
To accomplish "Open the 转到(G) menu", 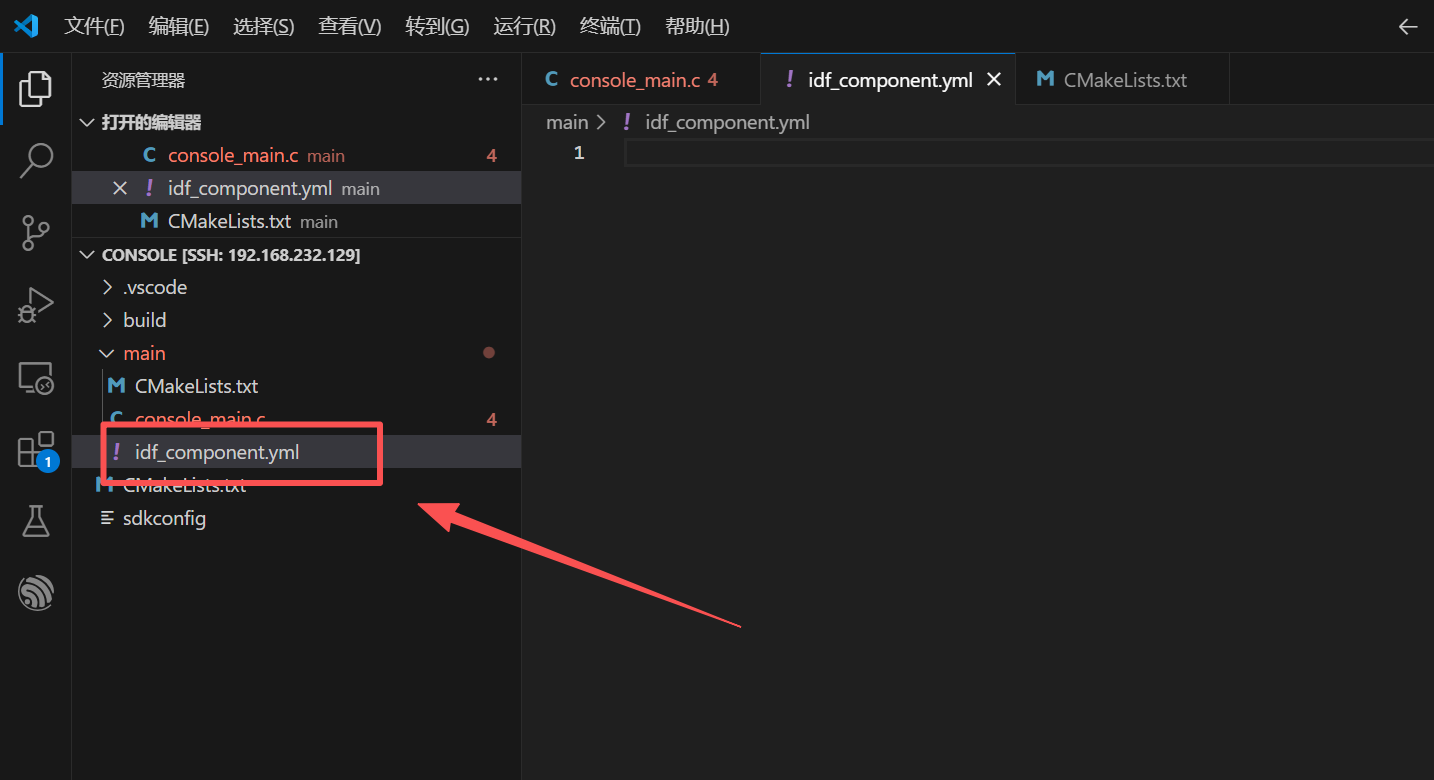I will point(437,27).
